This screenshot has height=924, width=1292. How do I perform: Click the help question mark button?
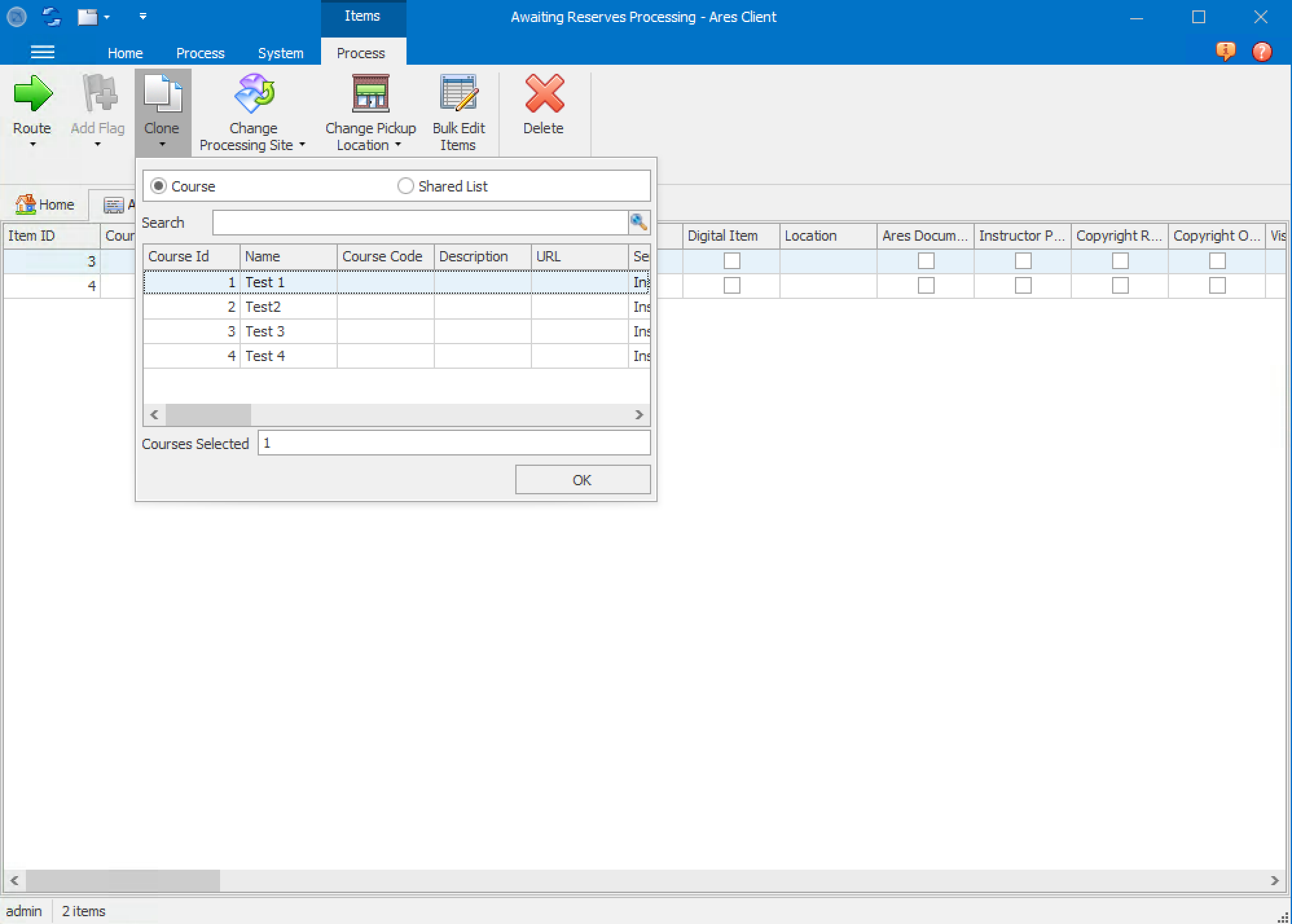tap(1261, 52)
